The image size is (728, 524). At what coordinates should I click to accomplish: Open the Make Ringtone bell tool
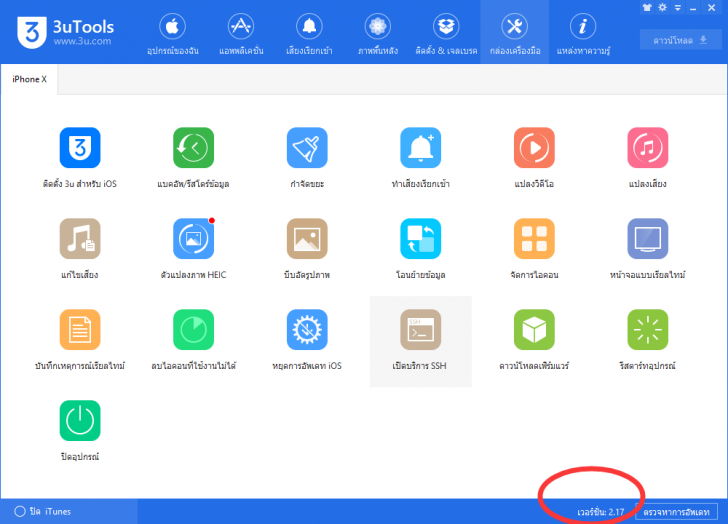tap(421, 148)
